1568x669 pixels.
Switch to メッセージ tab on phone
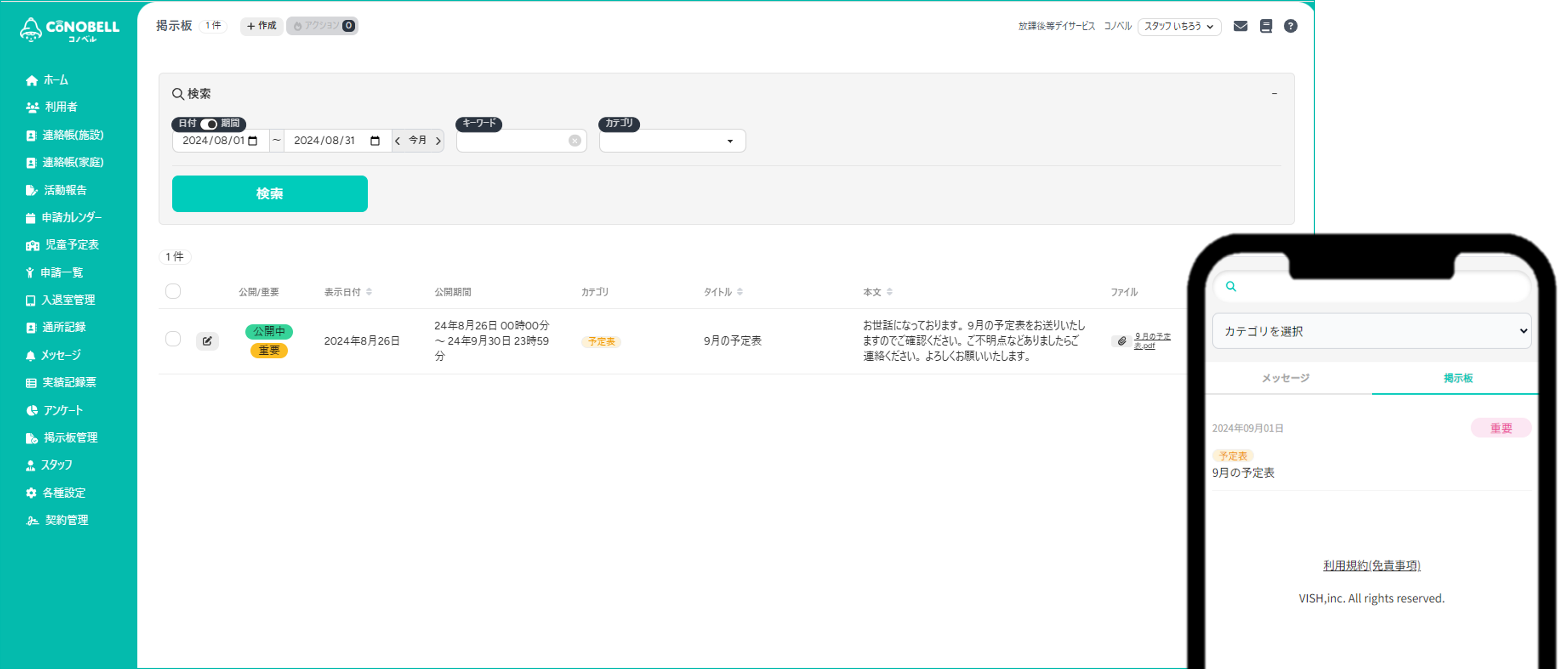point(1285,378)
